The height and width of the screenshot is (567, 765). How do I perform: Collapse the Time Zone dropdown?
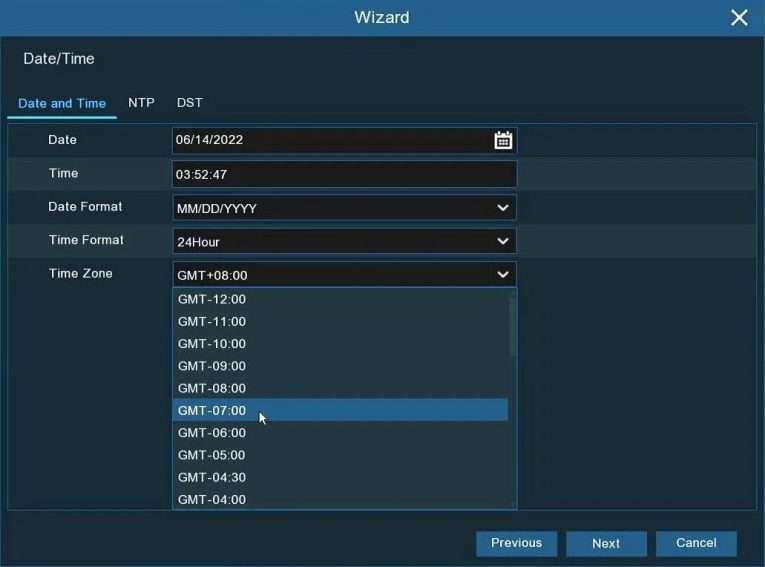point(344,275)
